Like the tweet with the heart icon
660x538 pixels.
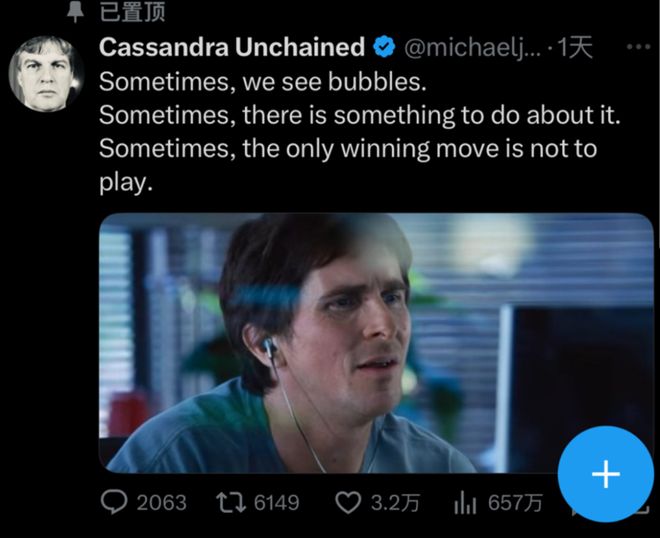tap(347, 502)
